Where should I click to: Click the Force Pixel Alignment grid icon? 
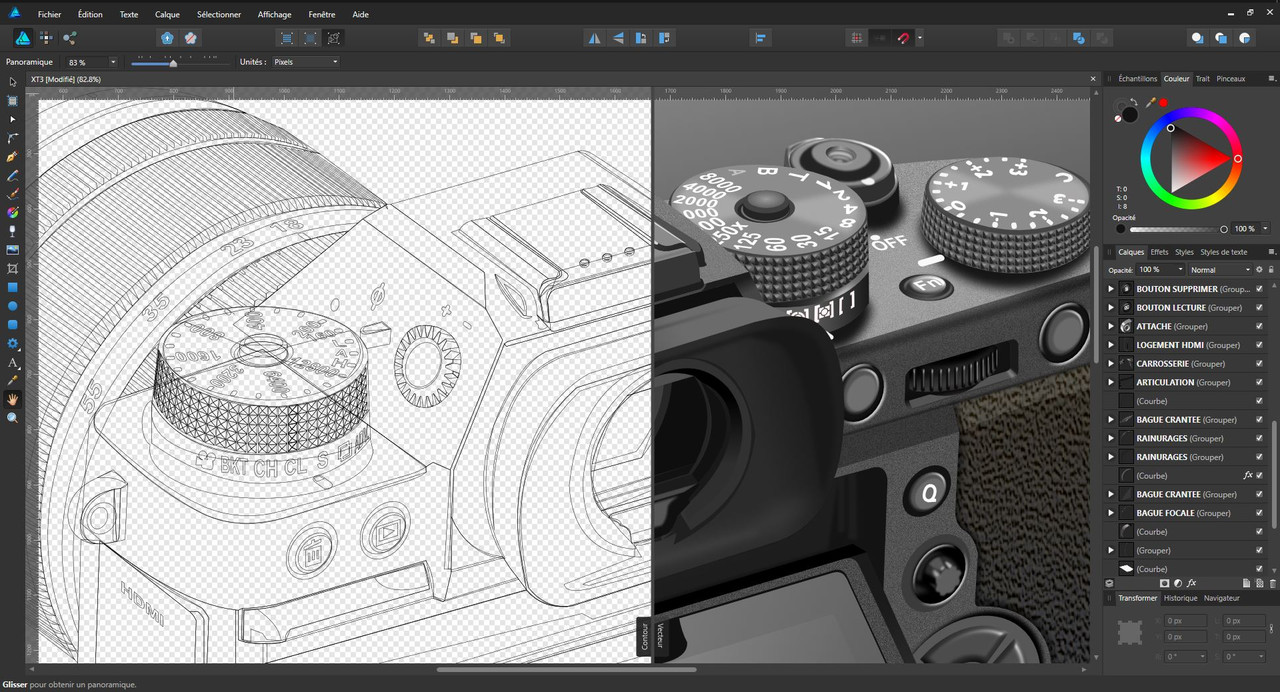(856, 38)
